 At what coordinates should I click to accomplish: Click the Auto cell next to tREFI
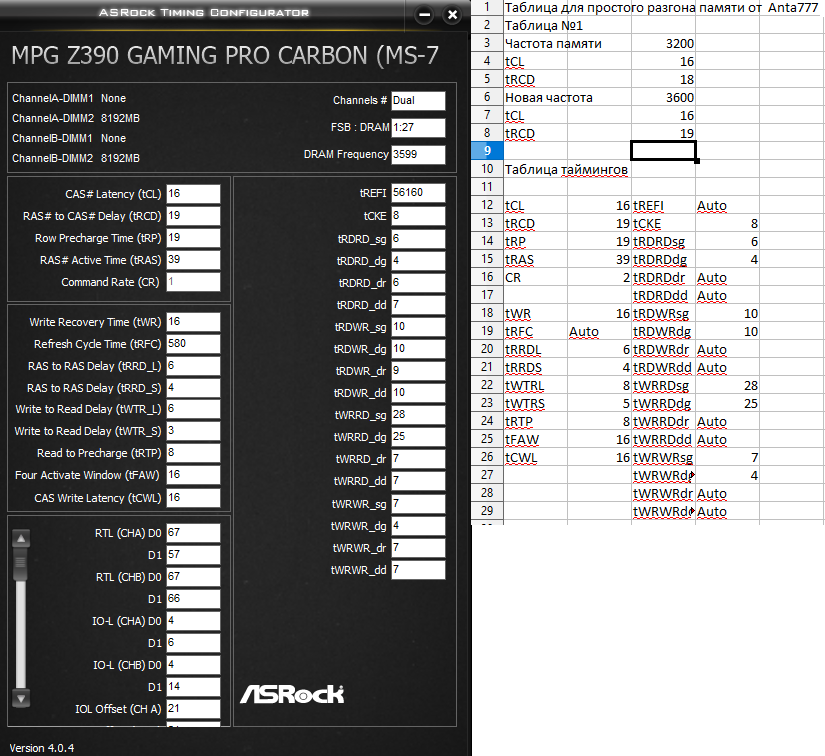727,206
